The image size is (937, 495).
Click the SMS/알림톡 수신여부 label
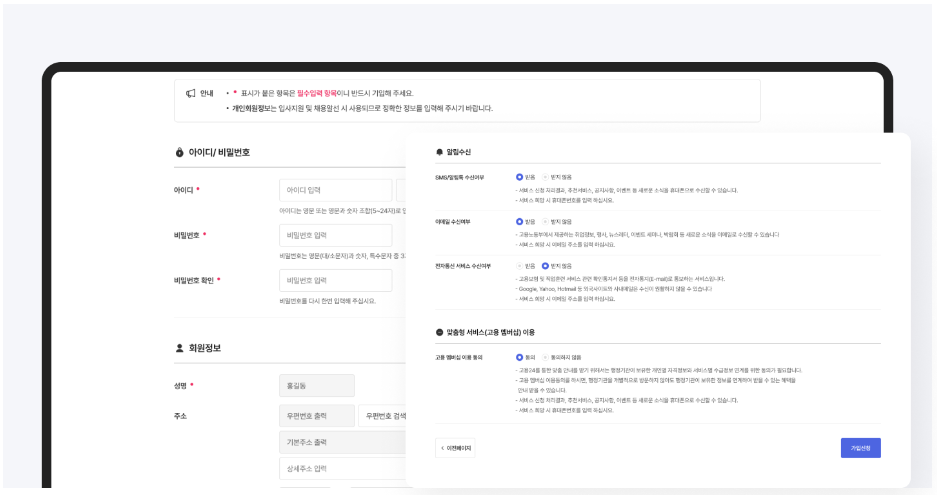pyautogui.click(x=460, y=178)
